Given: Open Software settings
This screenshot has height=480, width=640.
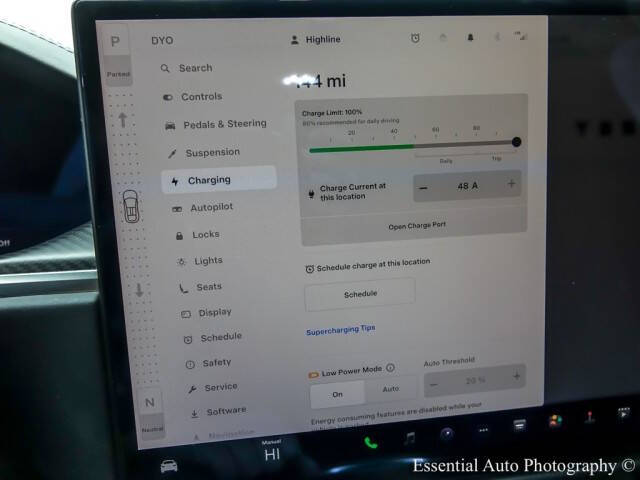Looking at the screenshot, I should [218, 412].
